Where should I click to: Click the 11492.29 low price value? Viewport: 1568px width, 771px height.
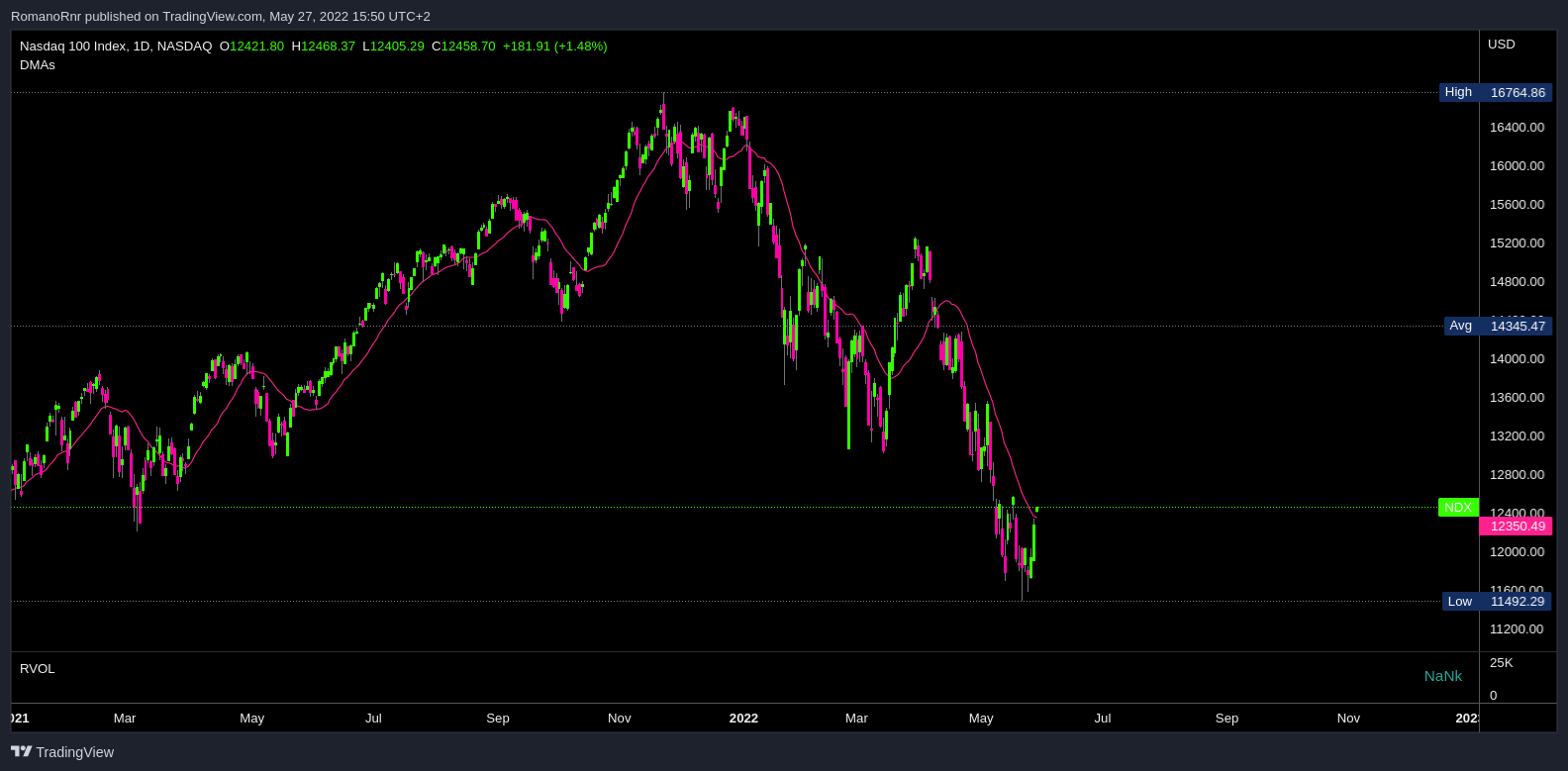click(x=1517, y=601)
